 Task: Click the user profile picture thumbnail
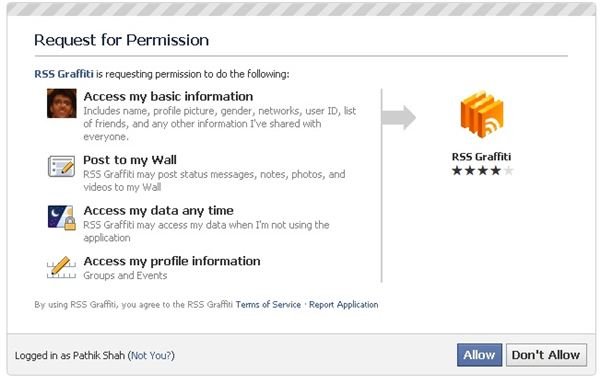point(62,103)
